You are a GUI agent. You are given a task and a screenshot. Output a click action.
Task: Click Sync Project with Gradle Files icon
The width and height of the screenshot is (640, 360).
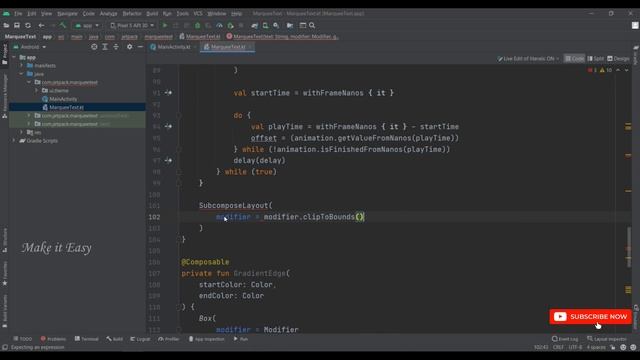pyautogui.click(x=255, y=25)
